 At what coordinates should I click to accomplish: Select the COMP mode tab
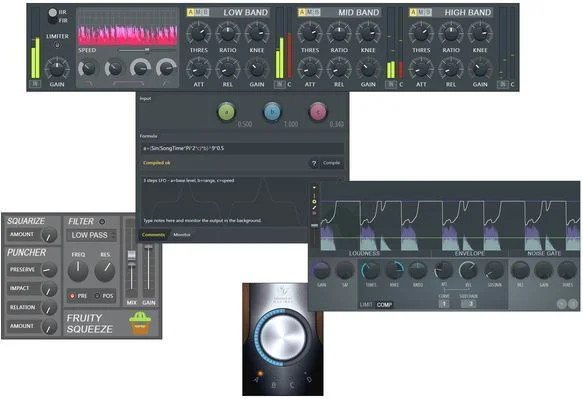(384, 305)
